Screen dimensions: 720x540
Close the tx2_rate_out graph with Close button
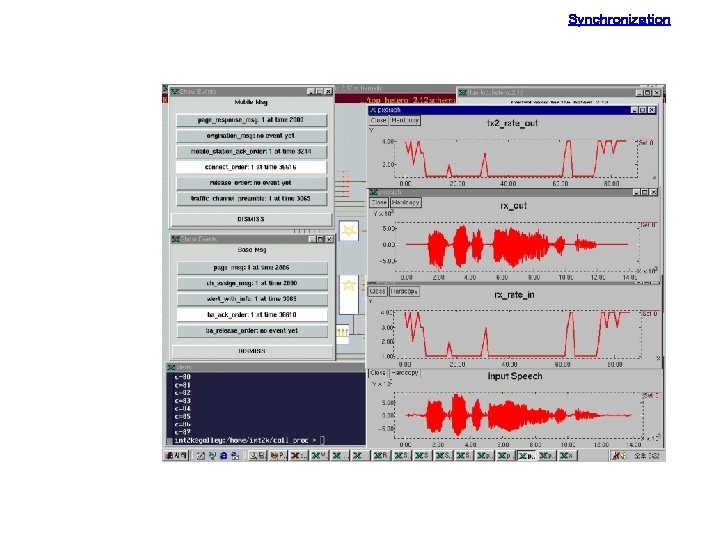[x=378, y=120]
